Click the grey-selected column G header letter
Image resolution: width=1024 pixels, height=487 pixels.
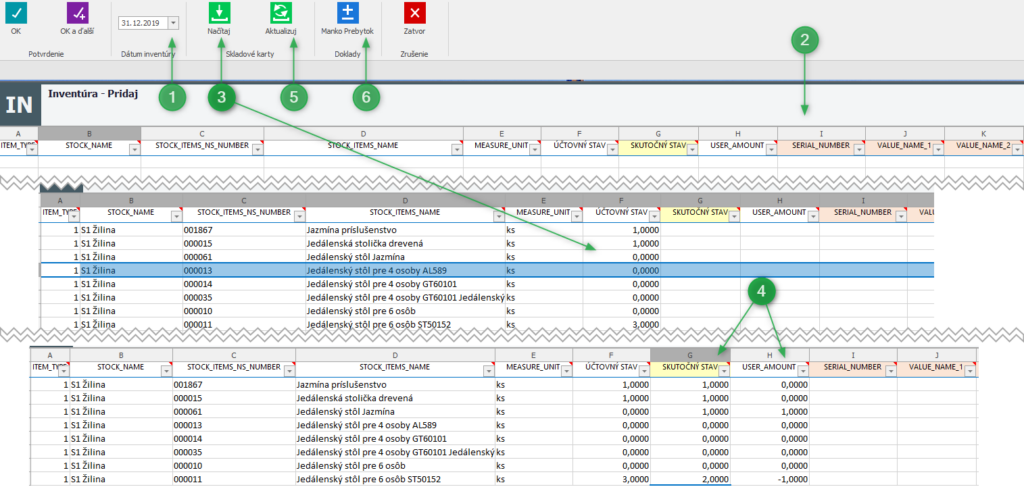point(690,353)
